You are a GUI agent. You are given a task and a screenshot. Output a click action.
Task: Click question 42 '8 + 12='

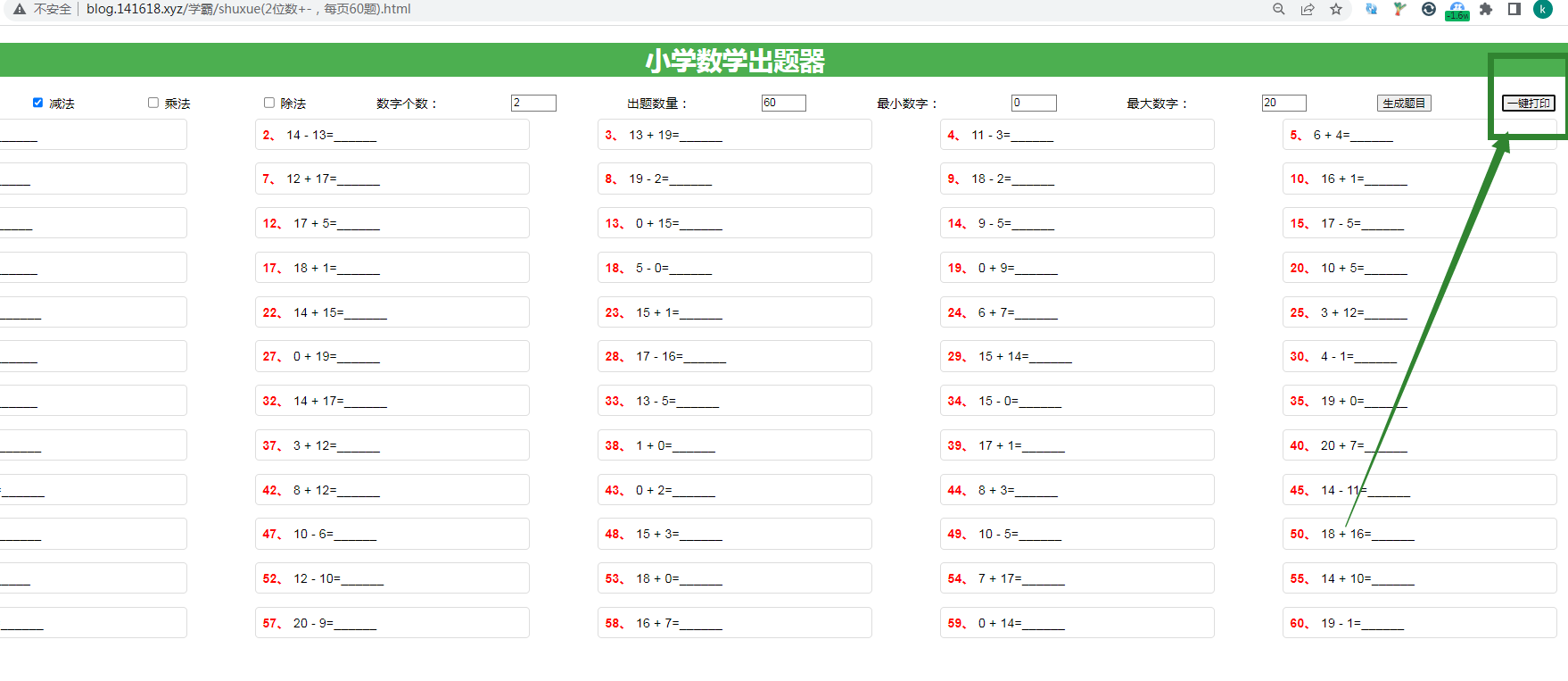pyautogui.click(x=392, y=490)
